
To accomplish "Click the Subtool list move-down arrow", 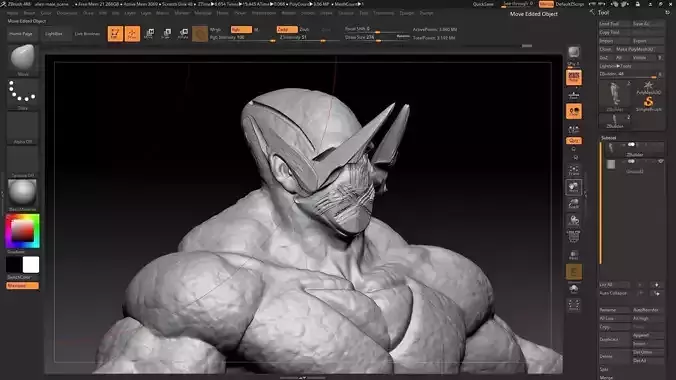I will [656, 293].
